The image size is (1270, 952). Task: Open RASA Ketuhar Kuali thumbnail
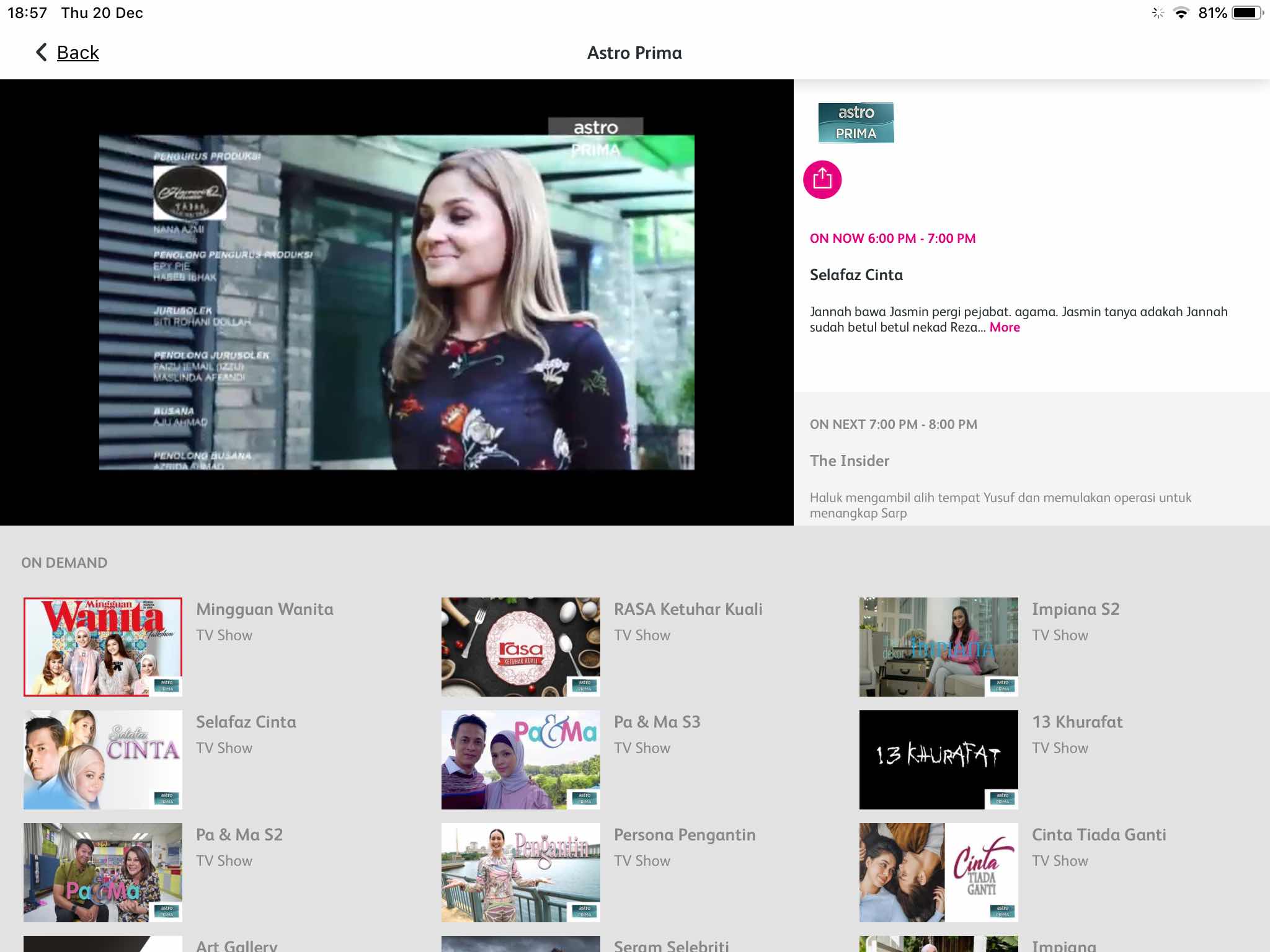pos(521,647)
